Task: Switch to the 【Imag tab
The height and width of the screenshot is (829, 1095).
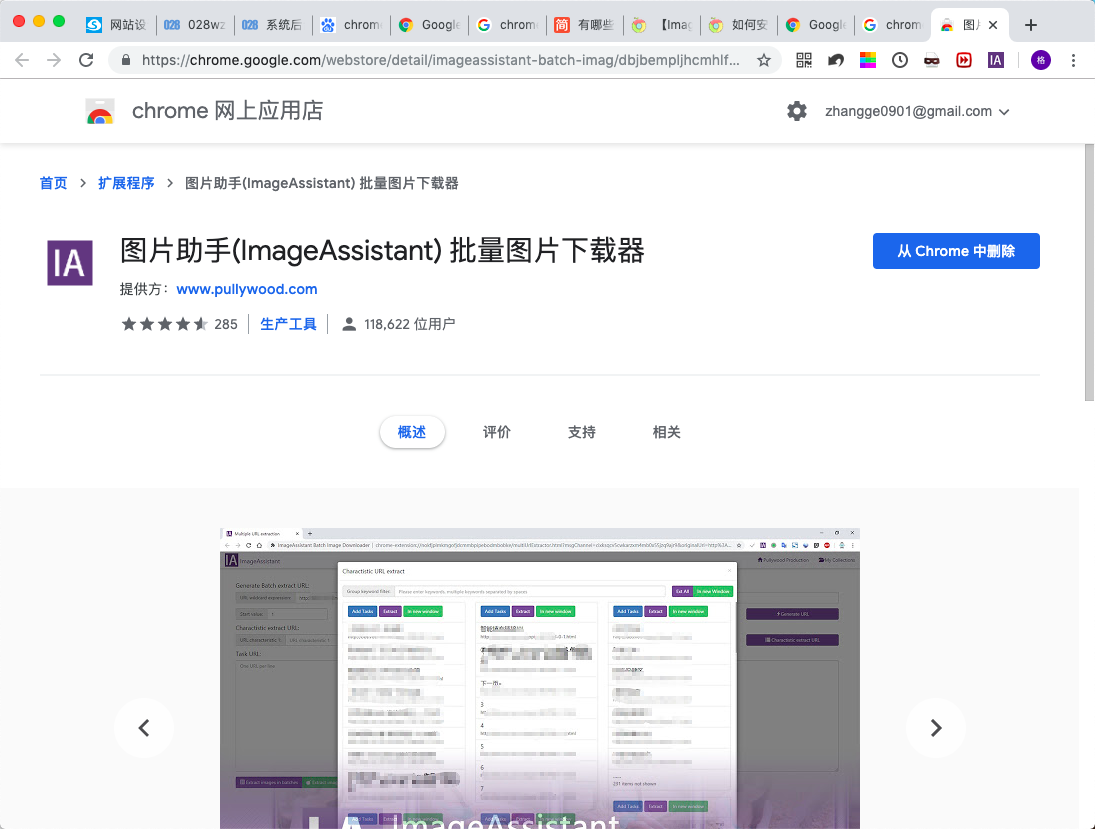Action: click(x=663, y=25)
